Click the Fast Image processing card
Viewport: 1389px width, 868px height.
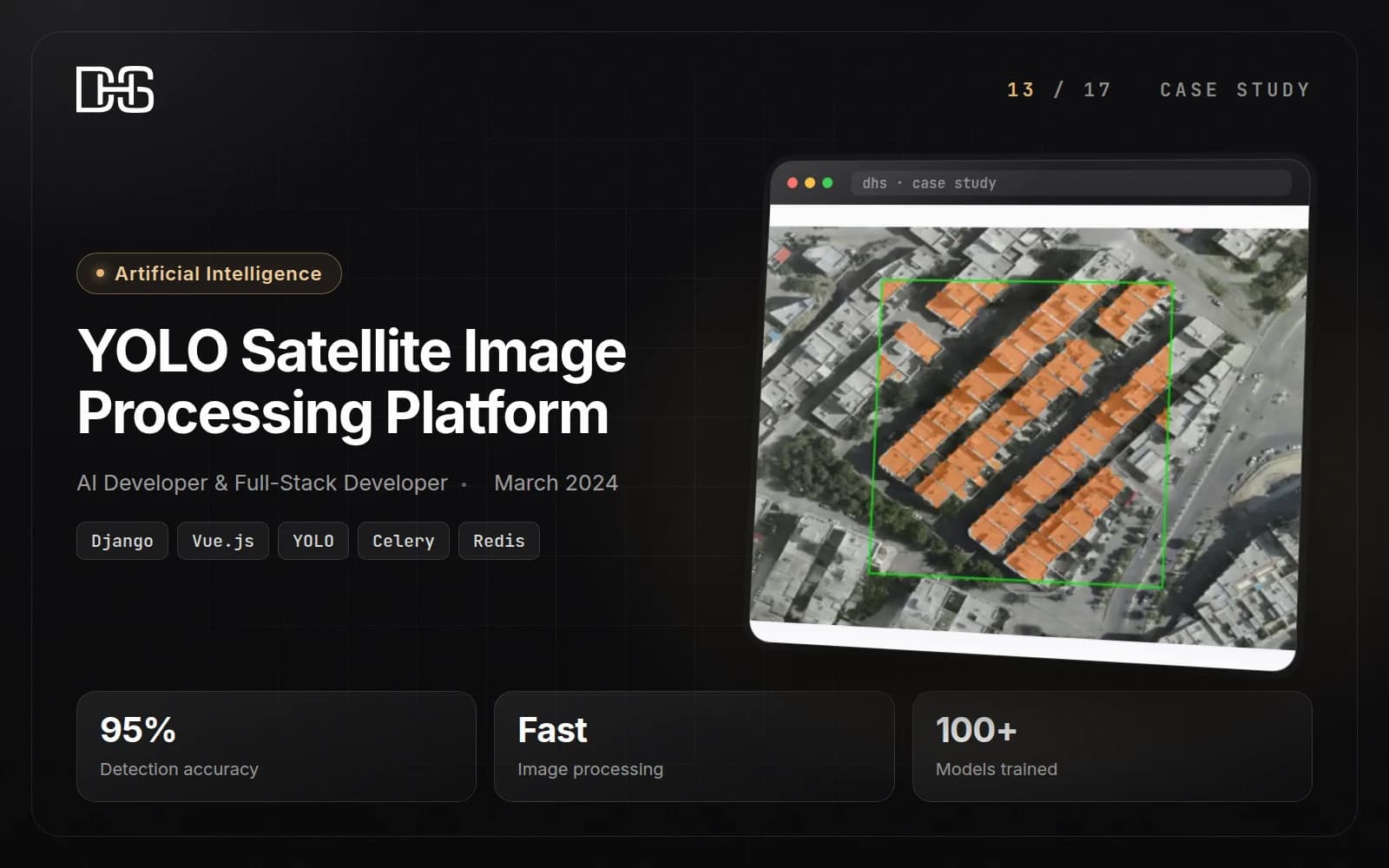694,746
